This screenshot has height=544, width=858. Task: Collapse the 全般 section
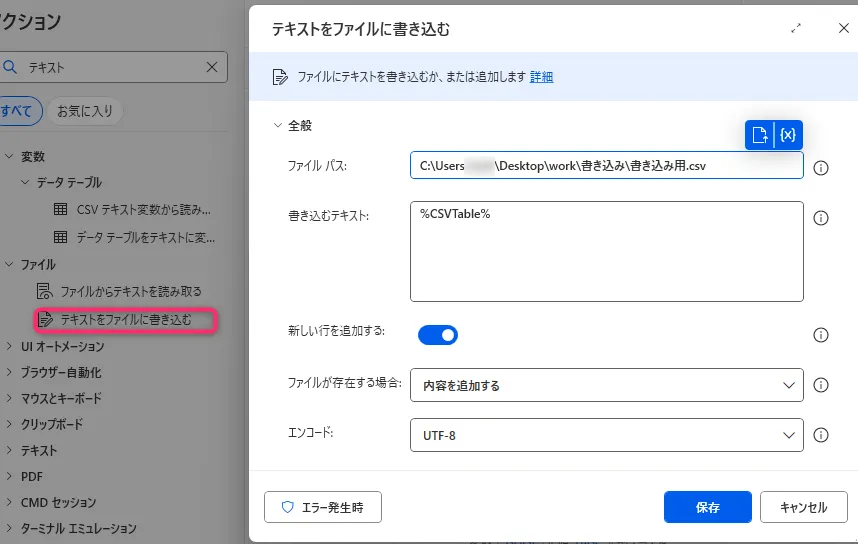[x=278, y=126]
